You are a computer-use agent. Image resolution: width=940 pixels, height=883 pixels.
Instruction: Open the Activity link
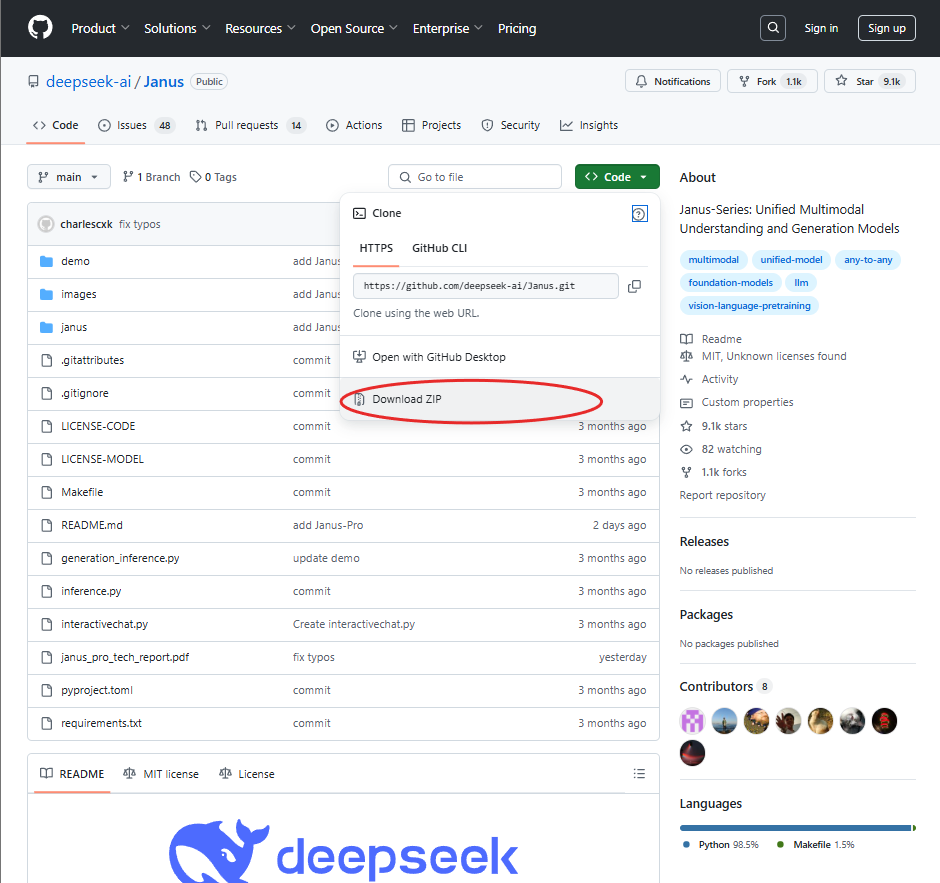tap(709, 379)
